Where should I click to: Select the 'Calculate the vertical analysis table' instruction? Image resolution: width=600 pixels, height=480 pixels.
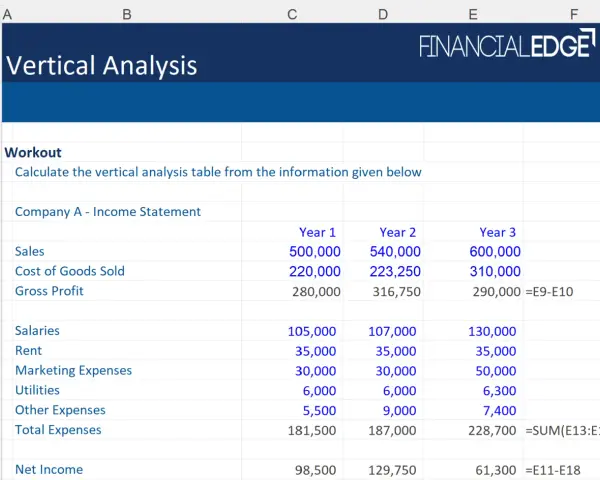pos(218,172)
